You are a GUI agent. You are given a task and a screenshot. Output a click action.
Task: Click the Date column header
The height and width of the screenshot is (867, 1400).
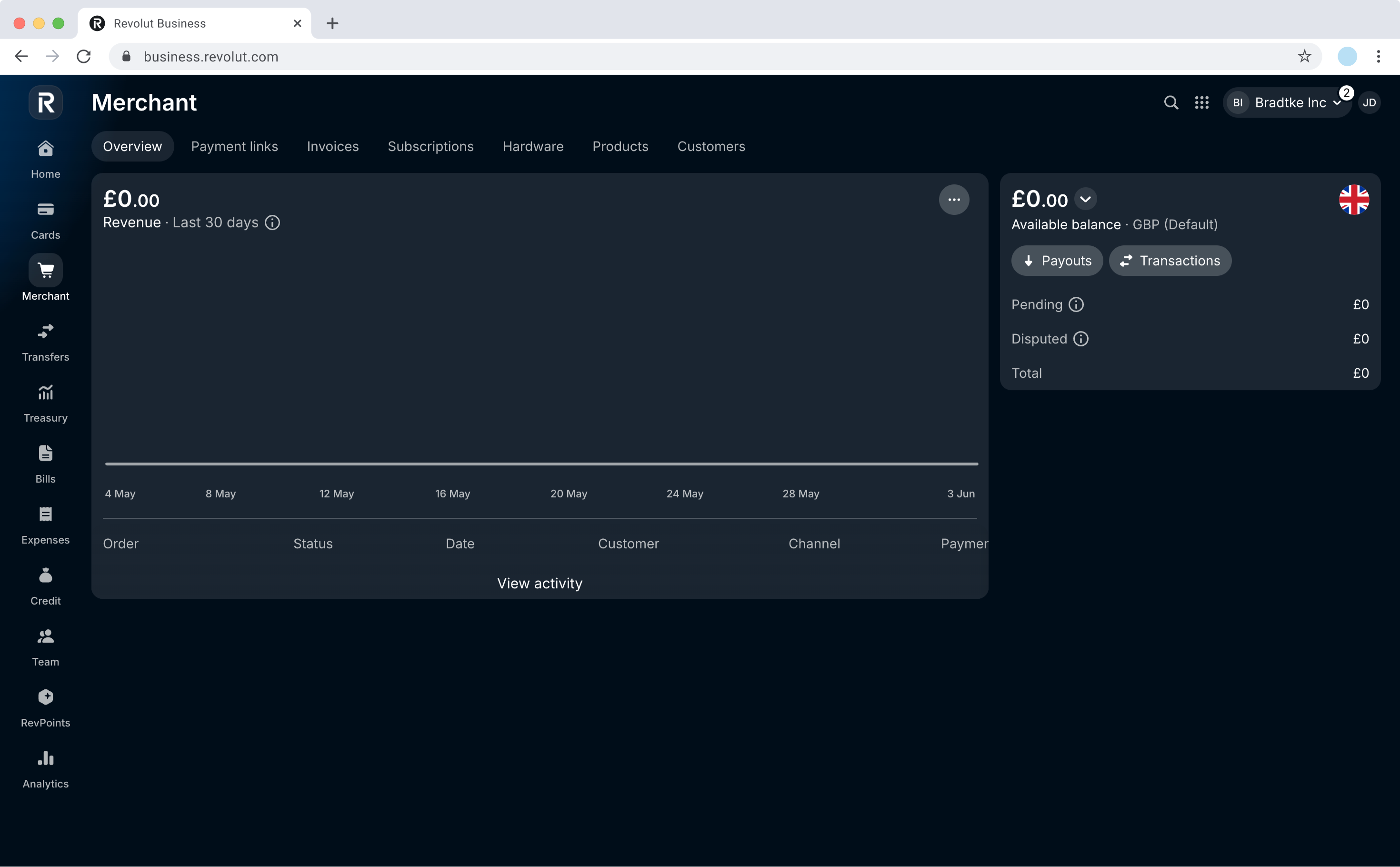(x=460, y=544)
